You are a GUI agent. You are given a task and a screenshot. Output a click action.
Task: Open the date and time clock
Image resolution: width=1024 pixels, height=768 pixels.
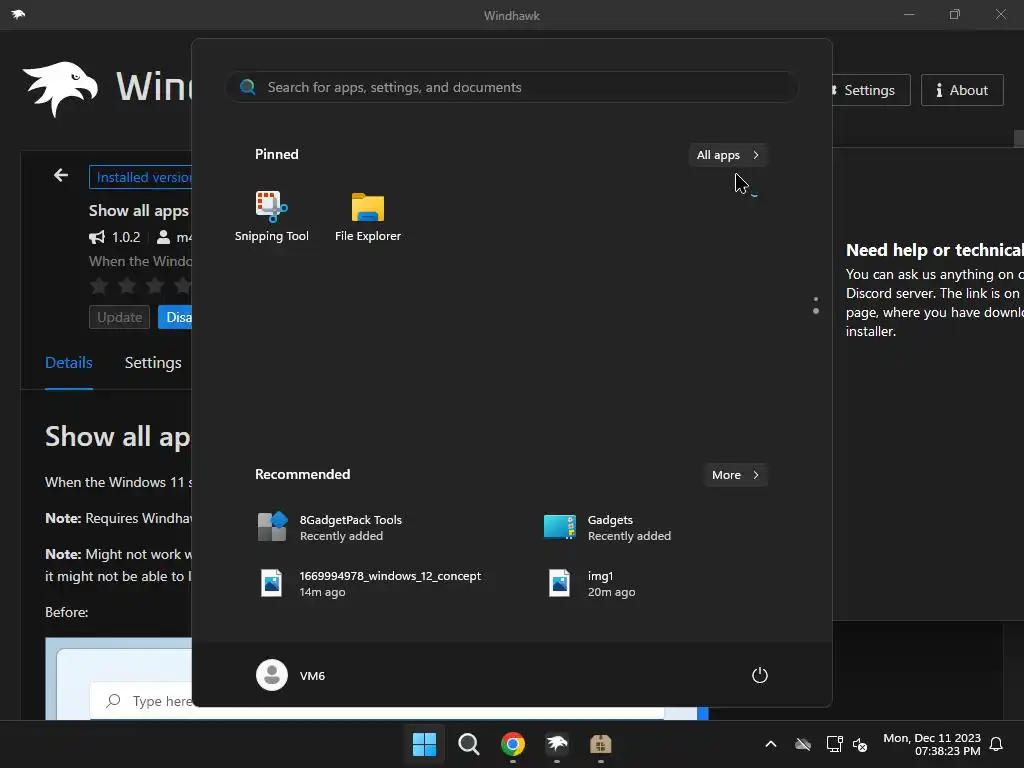click(x=932, y=744)
